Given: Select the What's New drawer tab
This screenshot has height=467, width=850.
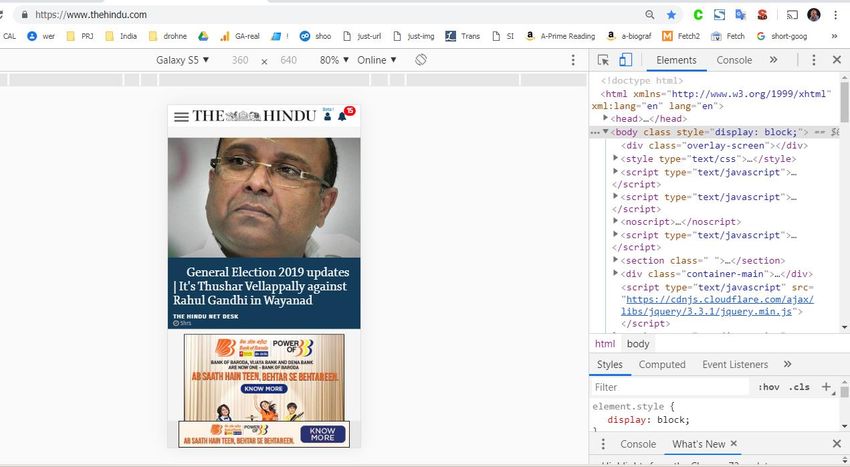Looking at the screenshot, I should point(699,444).
